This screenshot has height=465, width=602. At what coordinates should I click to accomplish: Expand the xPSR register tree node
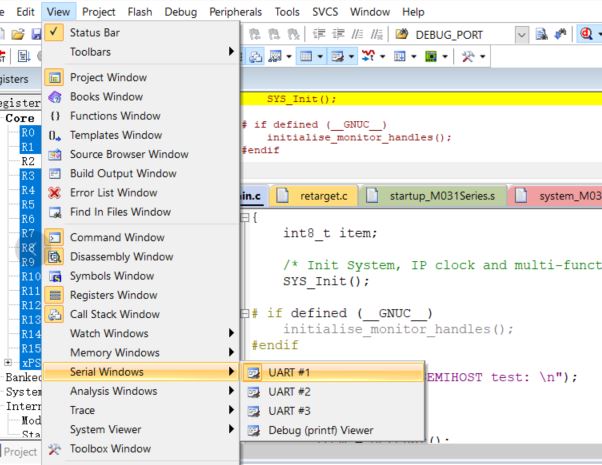8,362
